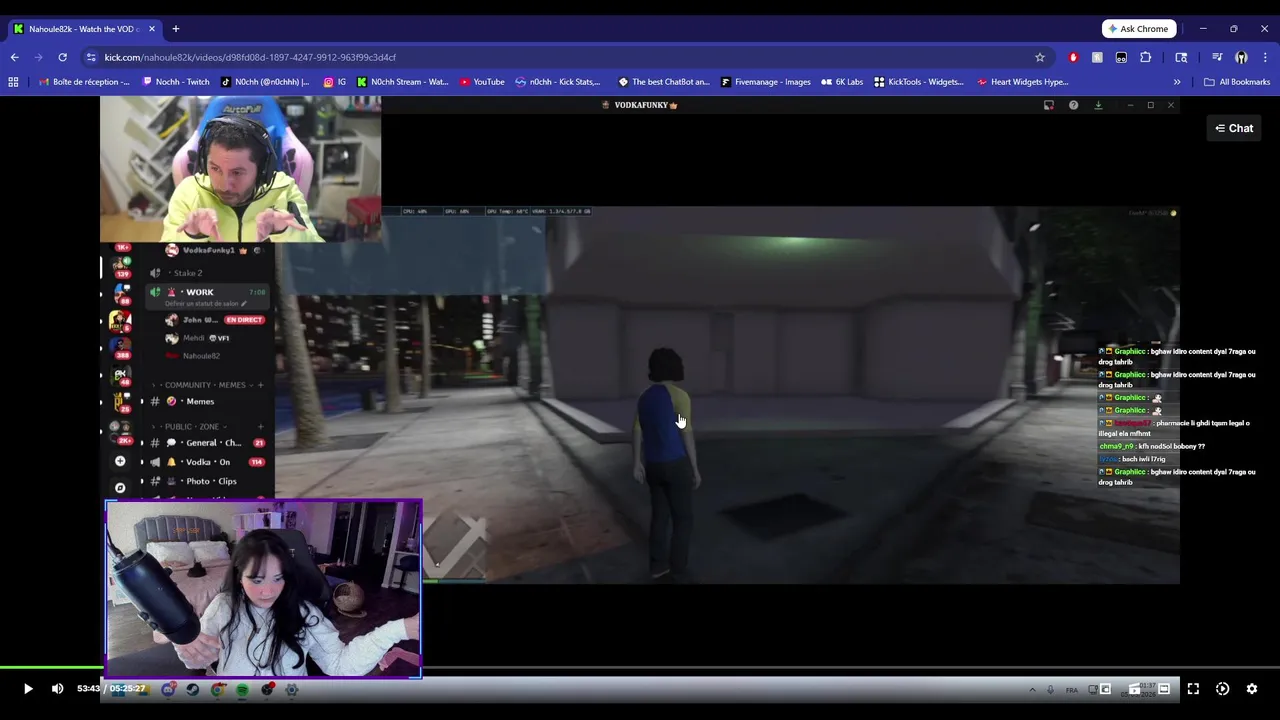Click the EN DIRECT badge in the stream
Viewport: 1280px width, 720px height.
[x=244, y=320]
